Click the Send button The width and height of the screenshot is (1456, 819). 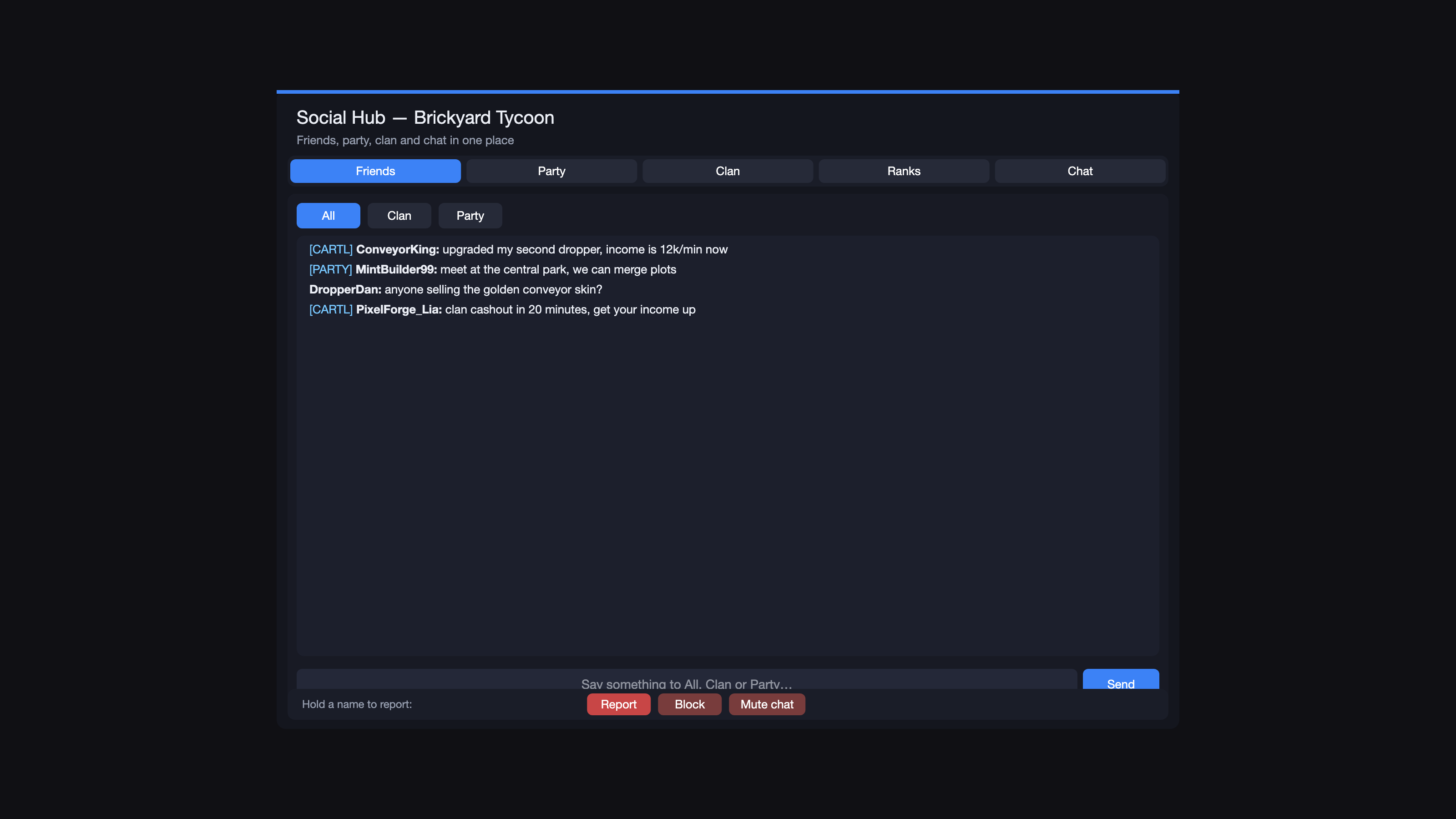pos(1120,679)
